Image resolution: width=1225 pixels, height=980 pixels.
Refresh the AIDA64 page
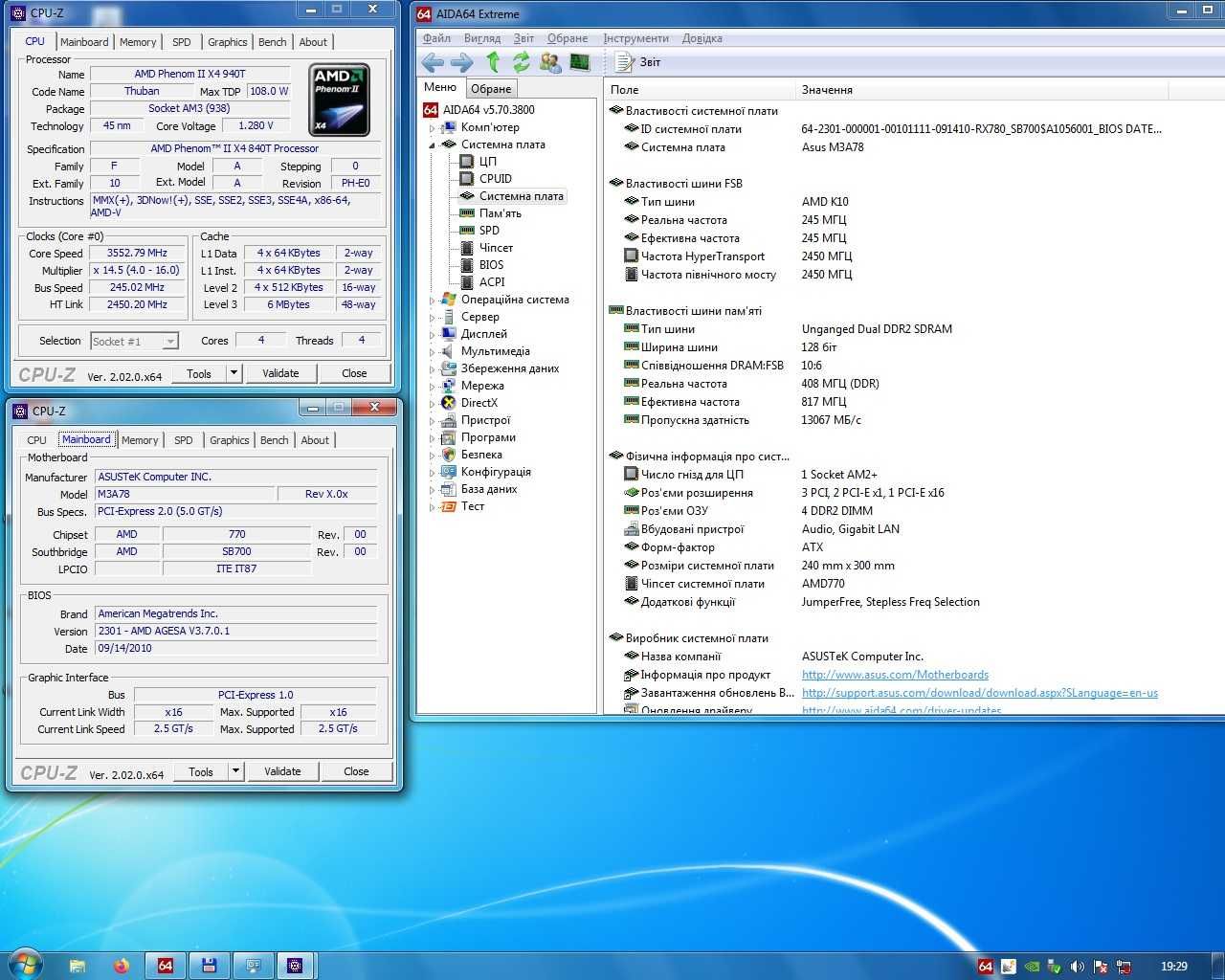coord(521,62)
